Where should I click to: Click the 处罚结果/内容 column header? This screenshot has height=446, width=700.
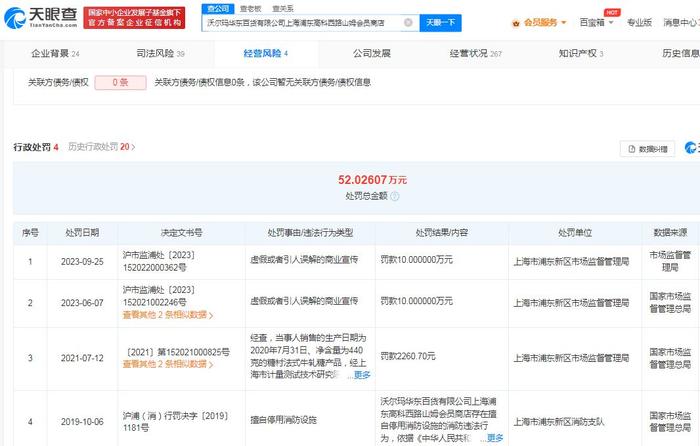click(442, 233)
